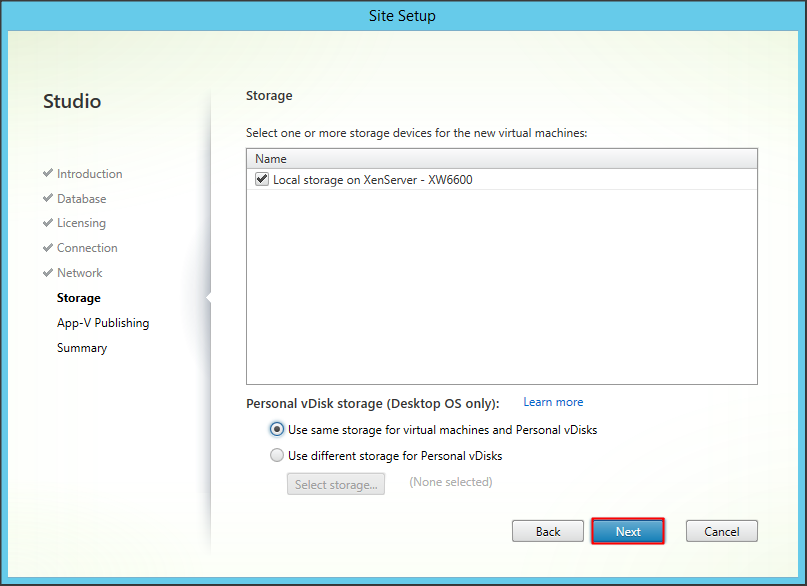The width and height of the screenshot is (807, 586).
Task: Click the checkmark icon beside Connection
Action: (x=48, y=248)
